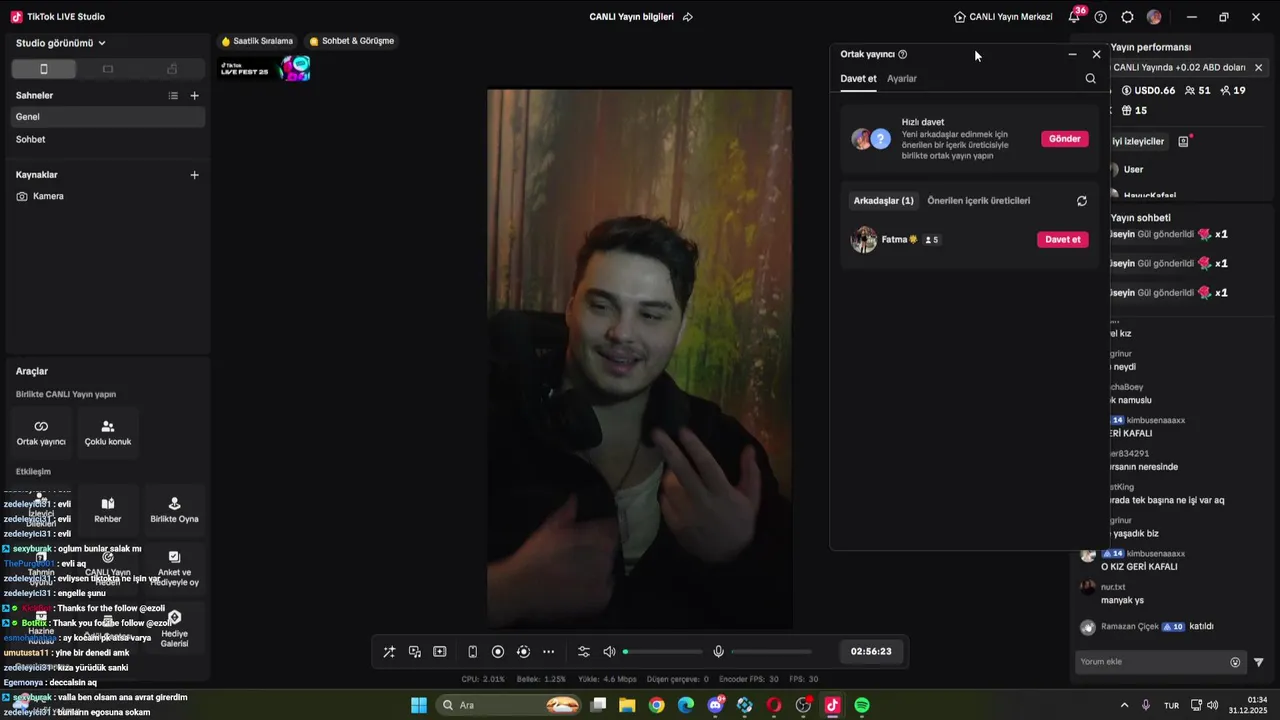Viewport: 1280px width, 720px height.
Task: Minimize the Ortak yayıncı panel
Action: (x=1072, y=55)
